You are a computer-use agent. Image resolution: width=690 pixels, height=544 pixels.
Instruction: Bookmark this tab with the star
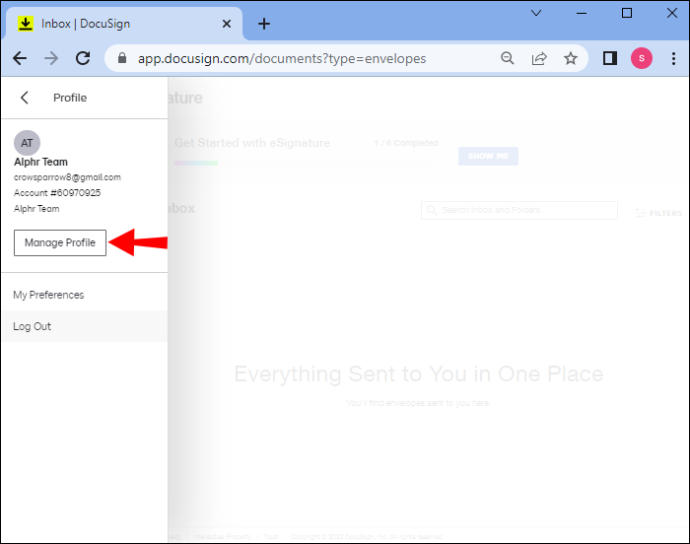[x=571, y=58]
